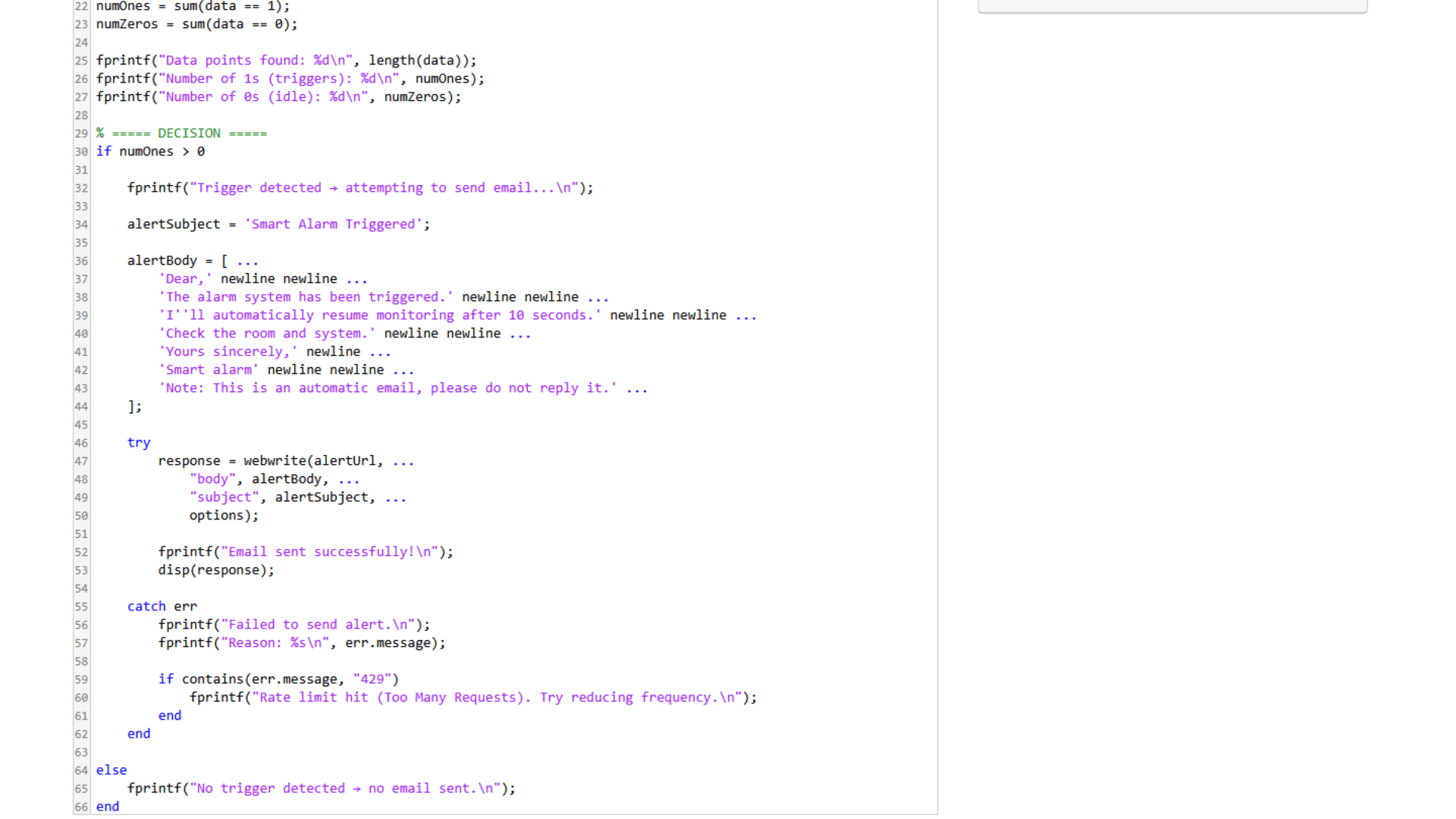This screenshot has height=819, width=1456.
Task: Click the '% ===== DECISION =====' comment
Action: click(x=181, y=133)
